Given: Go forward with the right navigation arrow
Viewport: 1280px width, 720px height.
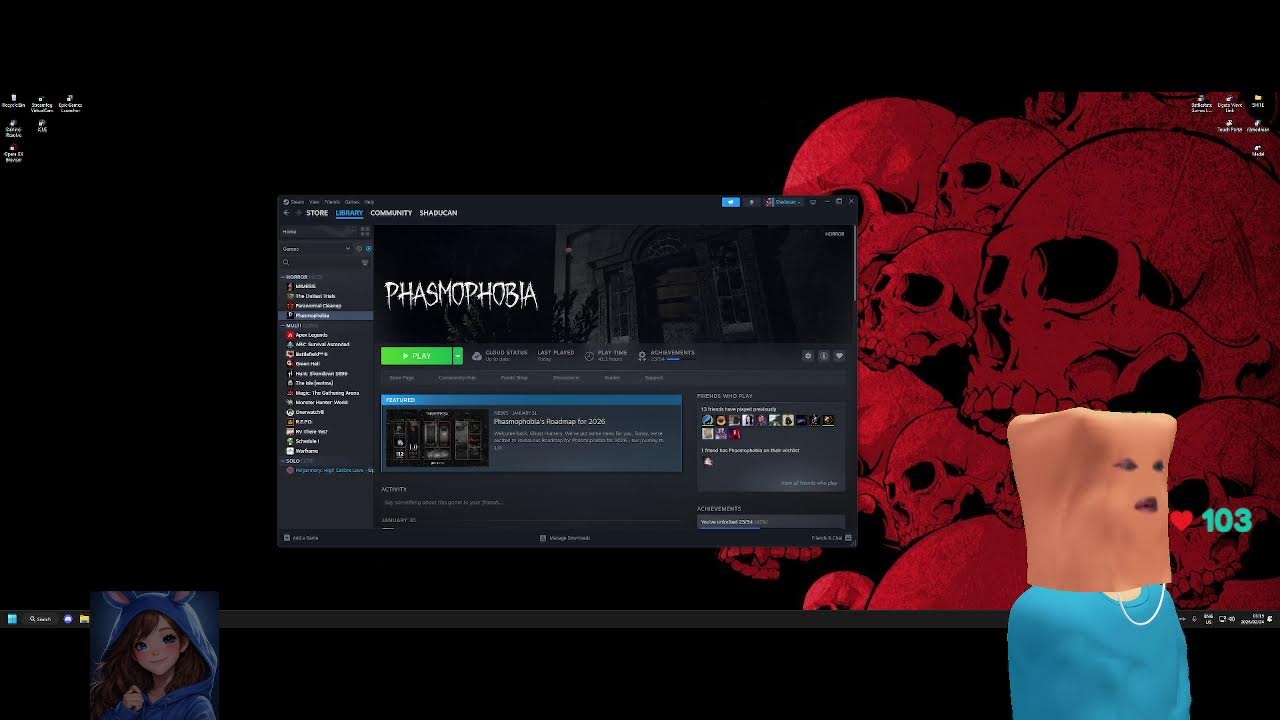Looking at the screenshot, I should (298, 213).
